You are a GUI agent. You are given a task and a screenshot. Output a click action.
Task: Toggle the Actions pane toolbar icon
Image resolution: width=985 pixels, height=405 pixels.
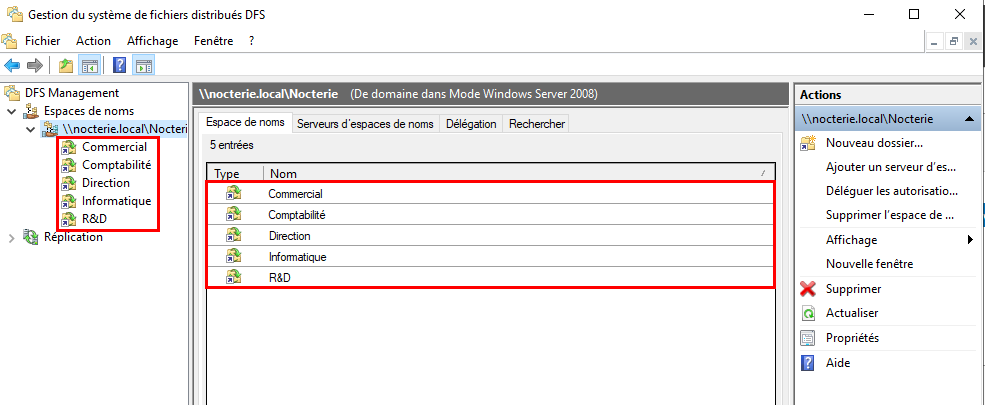[143, 66]
